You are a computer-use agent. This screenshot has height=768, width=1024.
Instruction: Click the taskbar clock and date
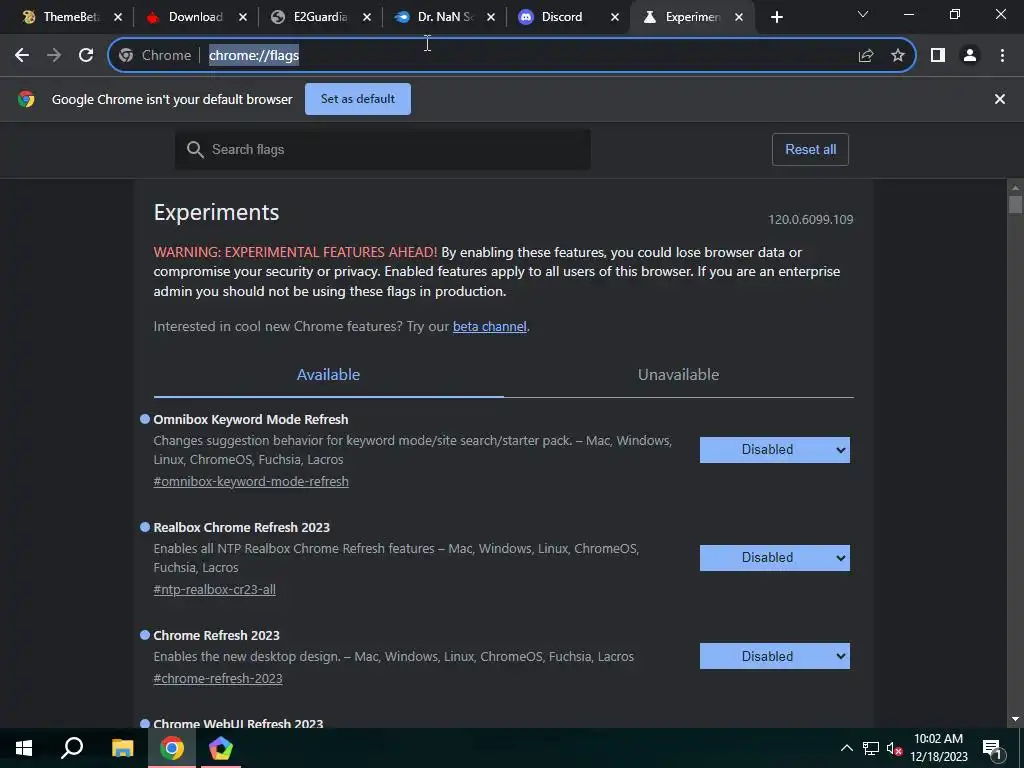[x=938, y=748]
